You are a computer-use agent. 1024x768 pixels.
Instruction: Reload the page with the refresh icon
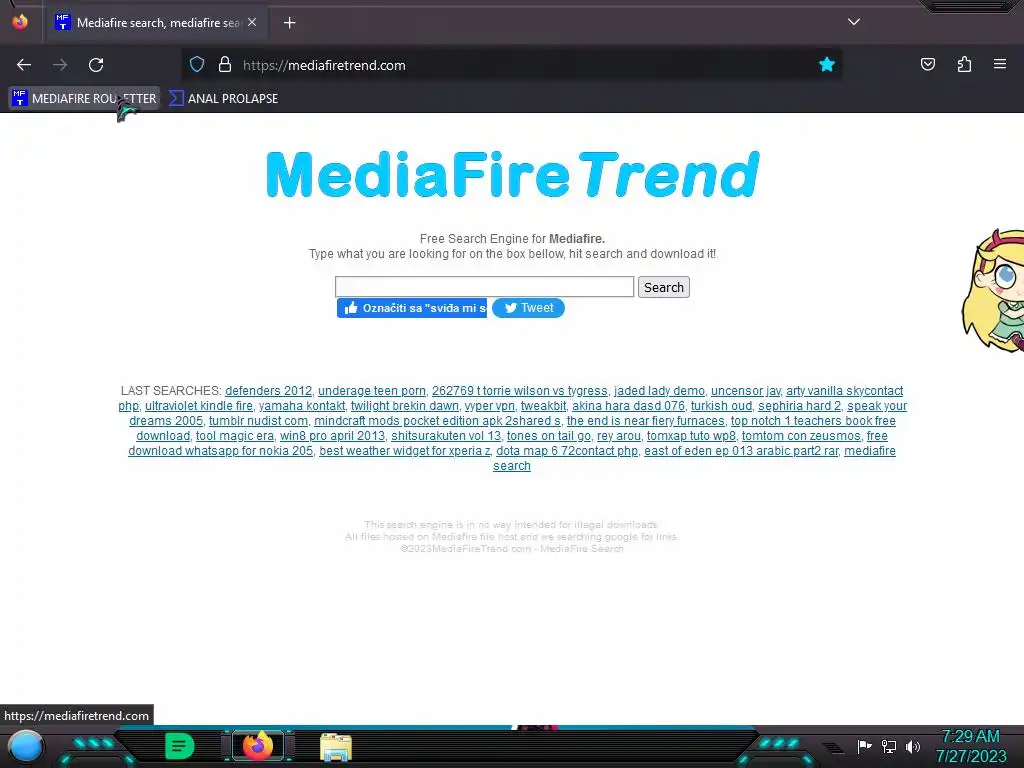pyautogui.click(x=96, y=65)
